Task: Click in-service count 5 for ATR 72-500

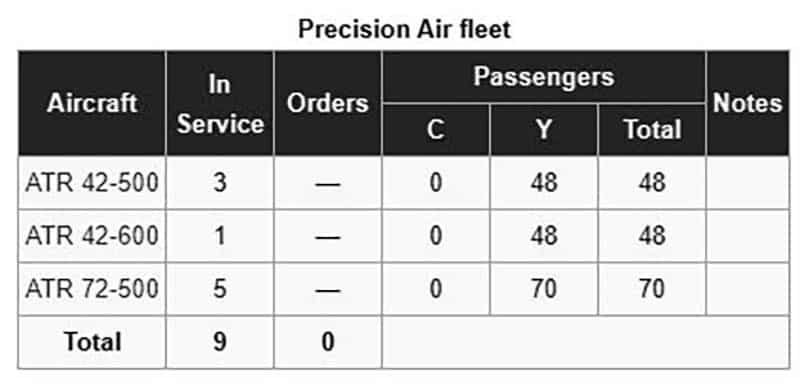Action: [x=220, y=289]
